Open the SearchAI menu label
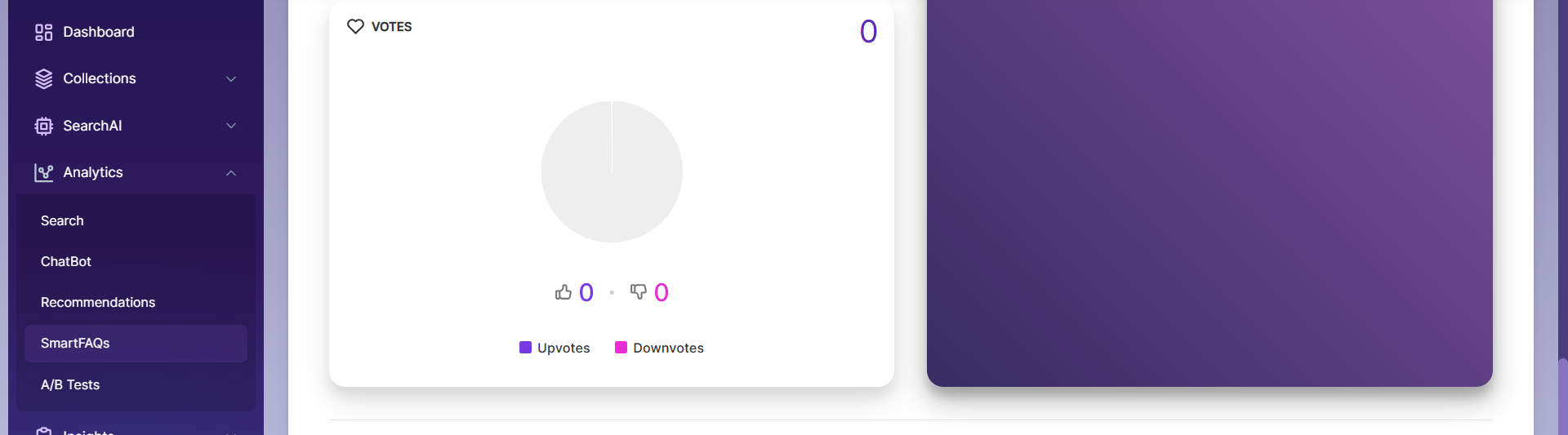Screen dimensions: 1568x435 (92, 126)
